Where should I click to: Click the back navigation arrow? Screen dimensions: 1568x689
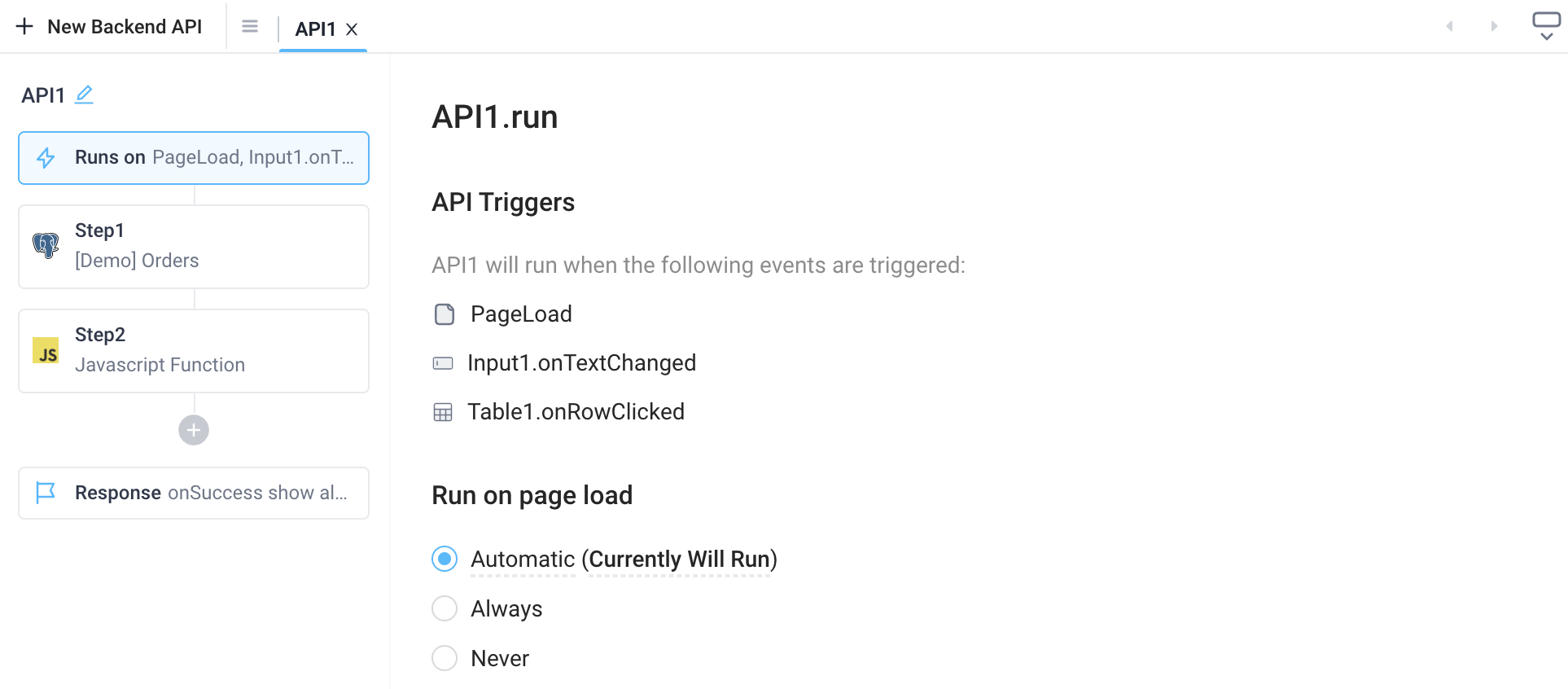pyautogui.click(x=1449, y=25)
